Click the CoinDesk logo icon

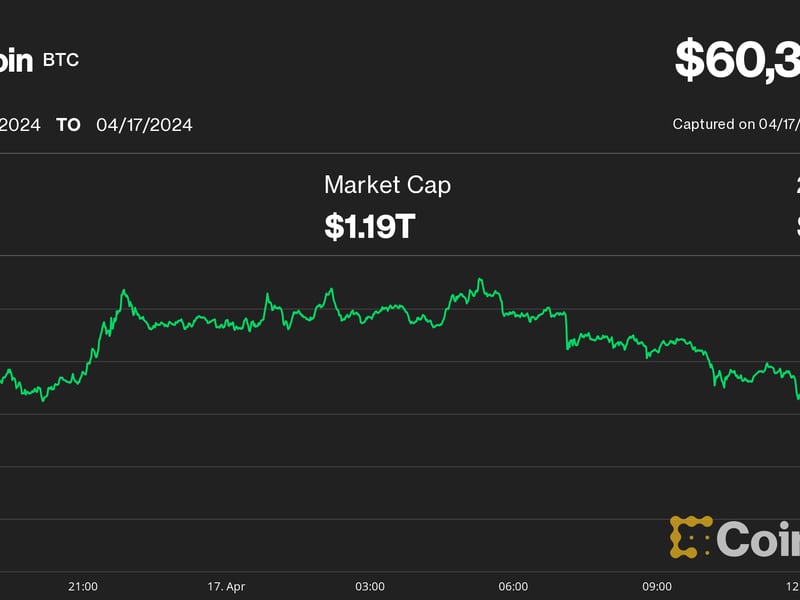pos(690,537)
